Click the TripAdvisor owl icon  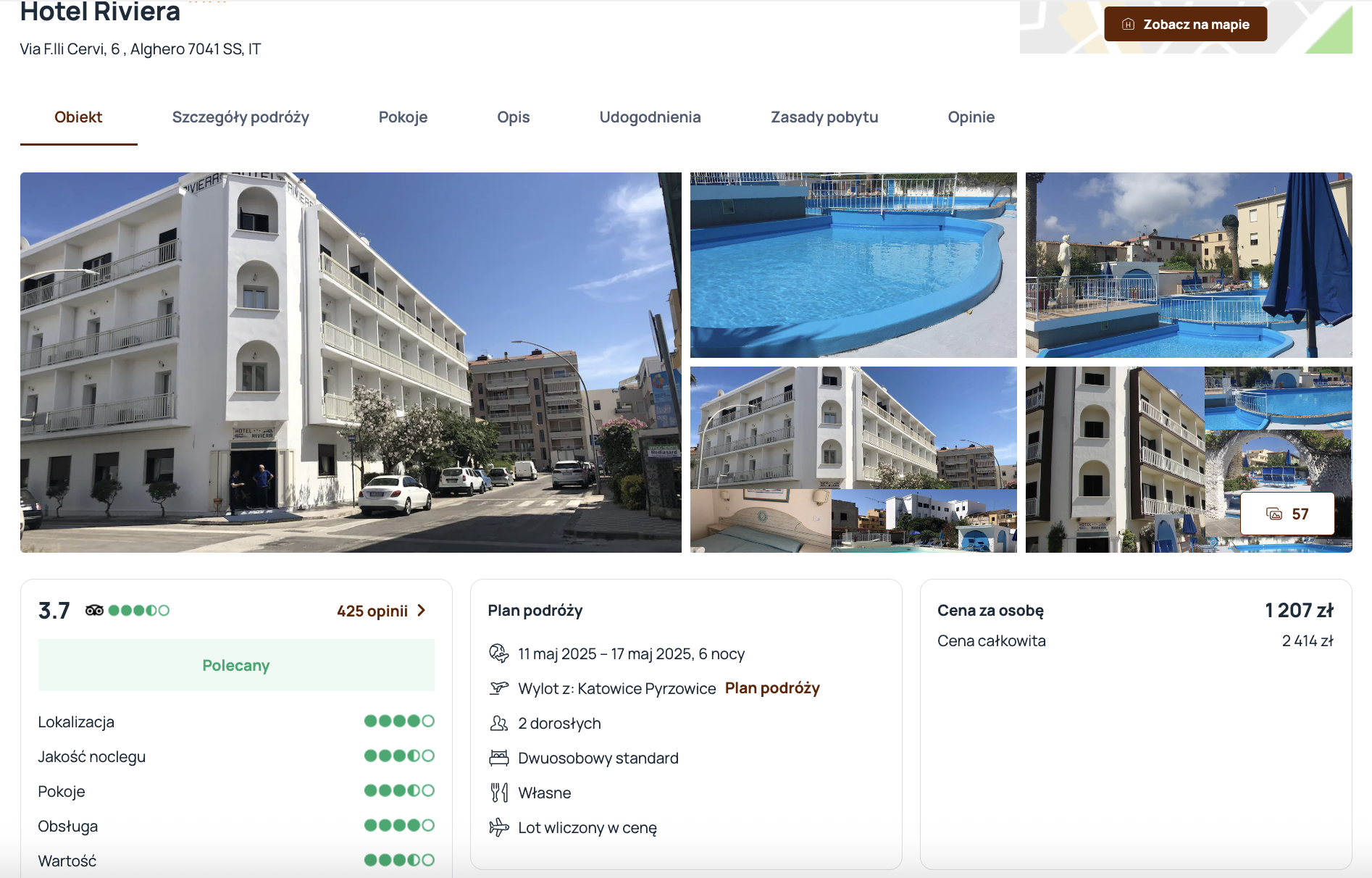coord(94,611)
